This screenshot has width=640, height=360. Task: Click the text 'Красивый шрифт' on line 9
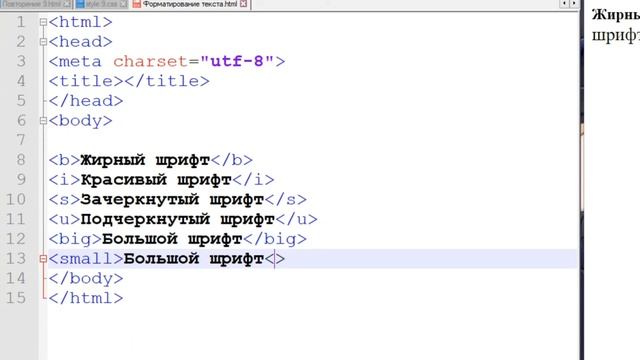[x=156, y=180]
